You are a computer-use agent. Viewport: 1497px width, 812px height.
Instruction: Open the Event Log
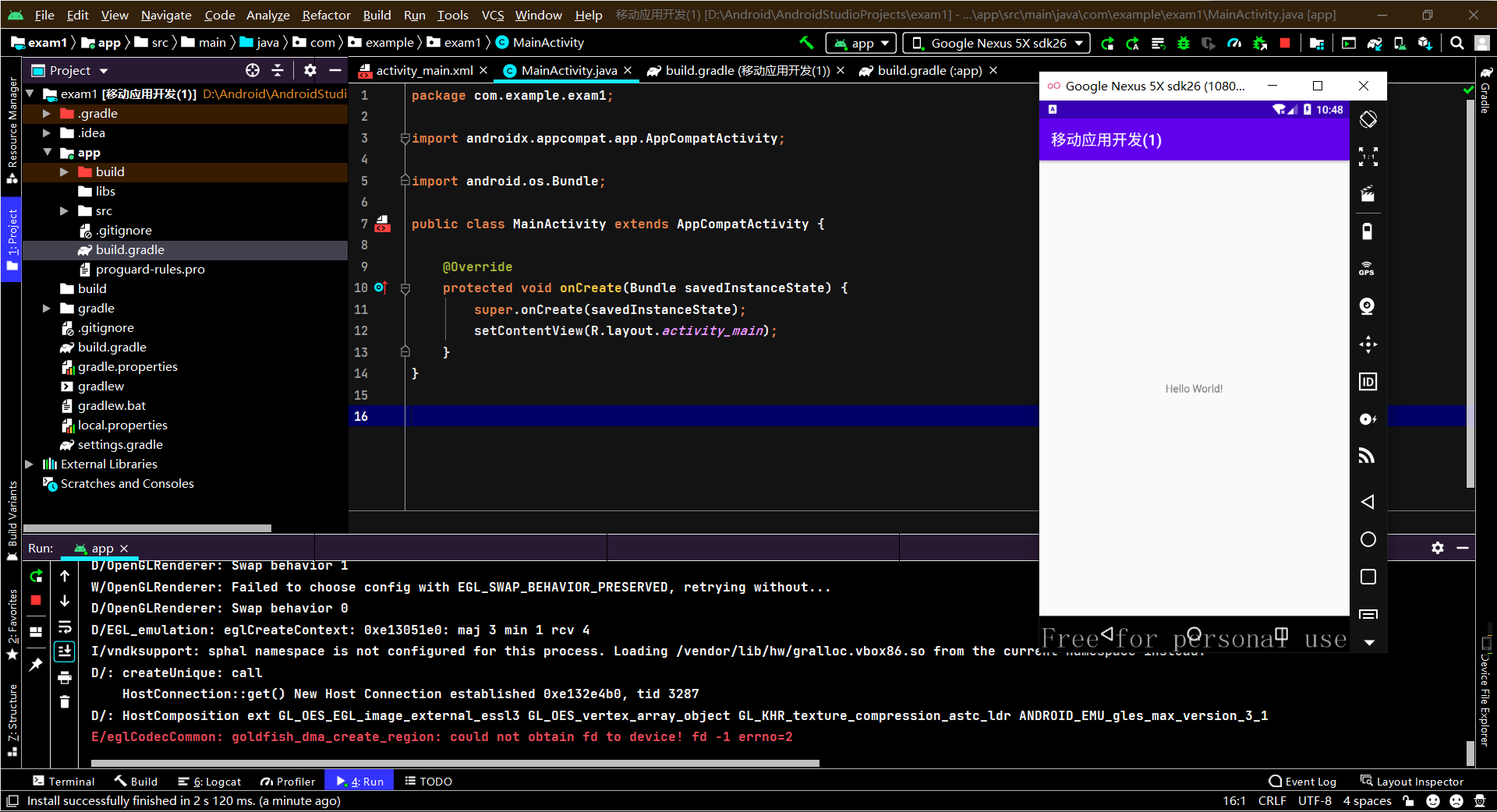(1302, 782)
